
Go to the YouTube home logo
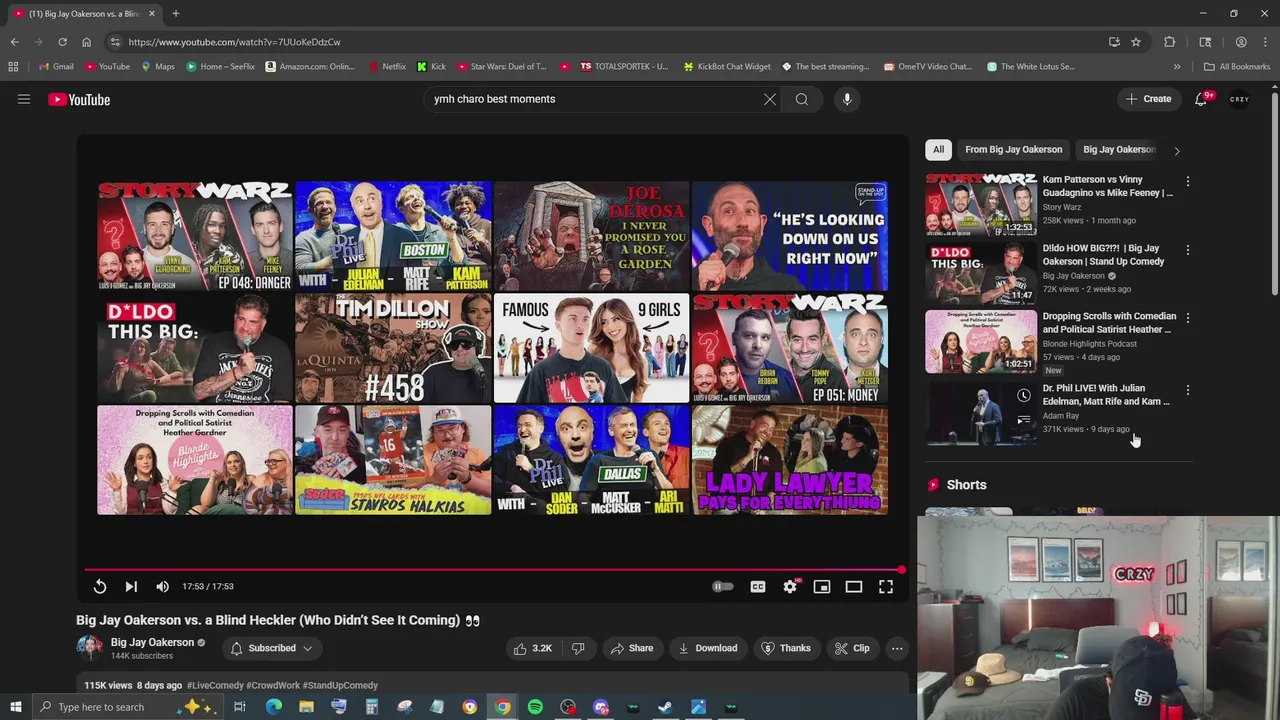pyautogui.click(x=79, y=99)
